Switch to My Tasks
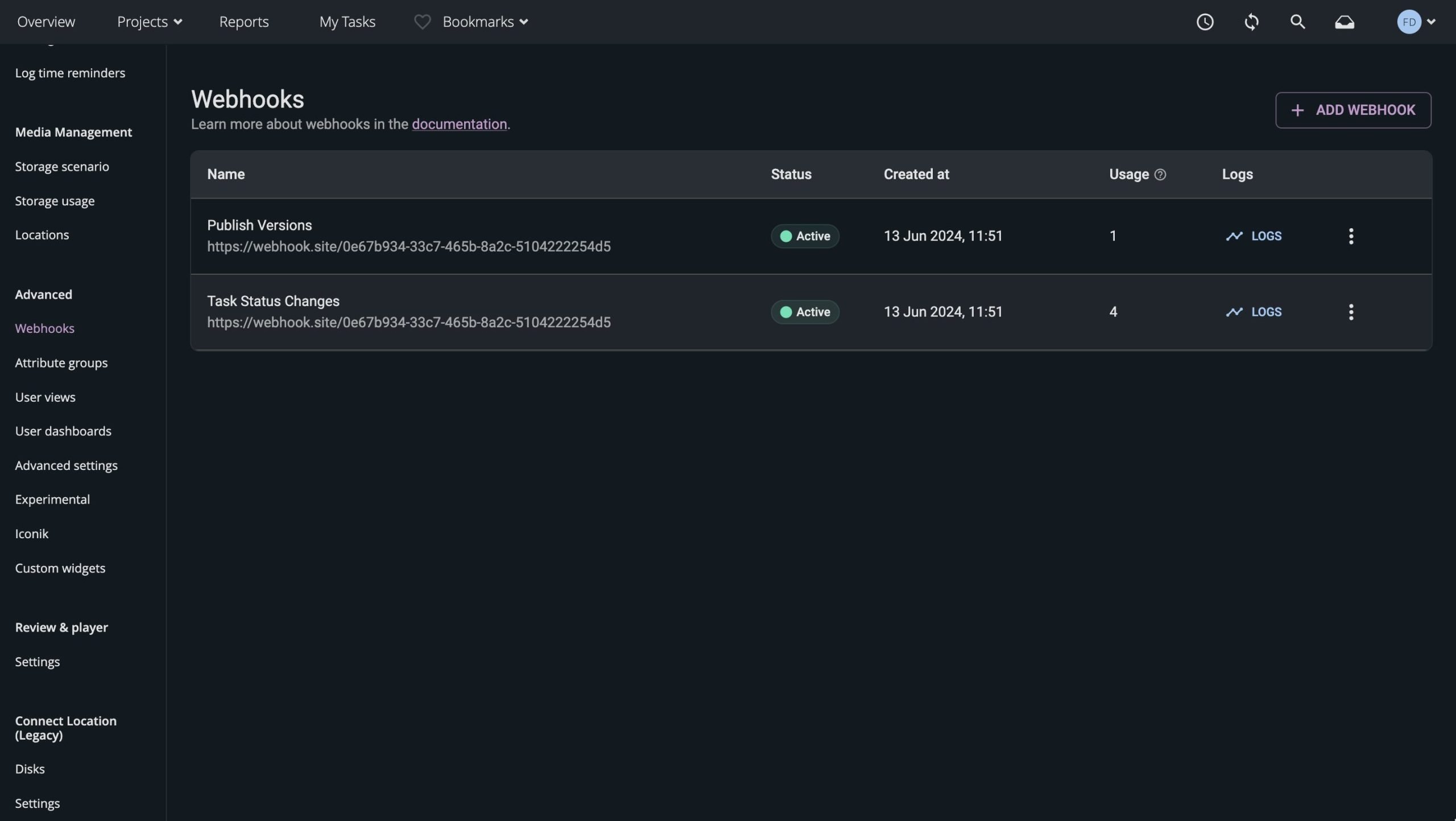This screenshot has height=821, width=1456. (348, 22)
